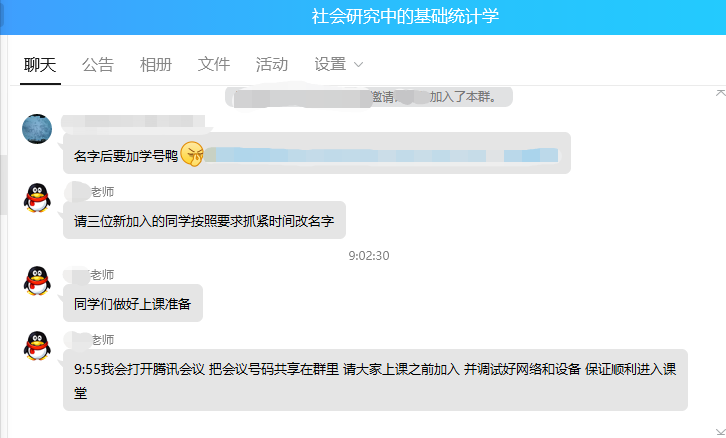Click the scroll down arrow of chat
The image size is (726, 438).
tap(720, 433)
